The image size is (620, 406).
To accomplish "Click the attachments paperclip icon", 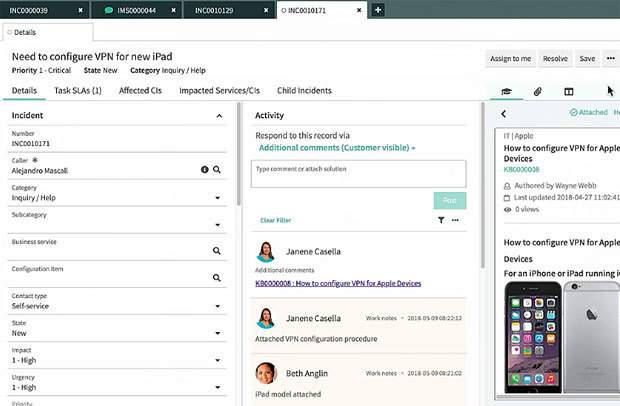I will (x=537, y=91).
